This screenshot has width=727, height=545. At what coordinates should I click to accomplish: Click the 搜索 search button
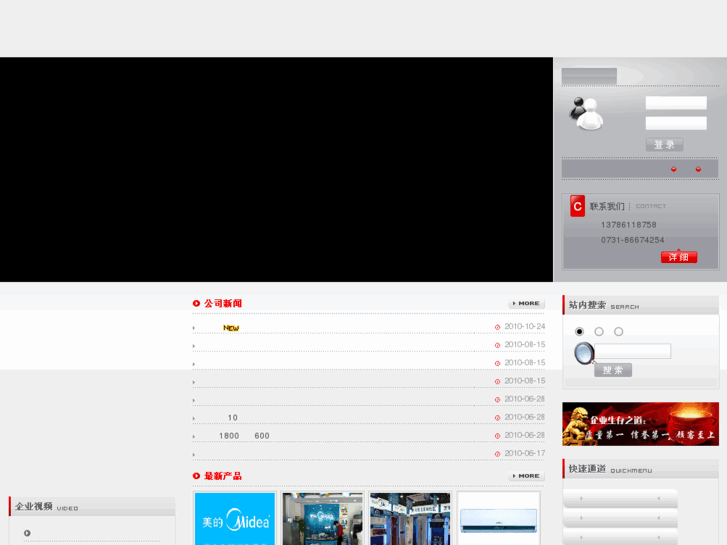point(613,370)
